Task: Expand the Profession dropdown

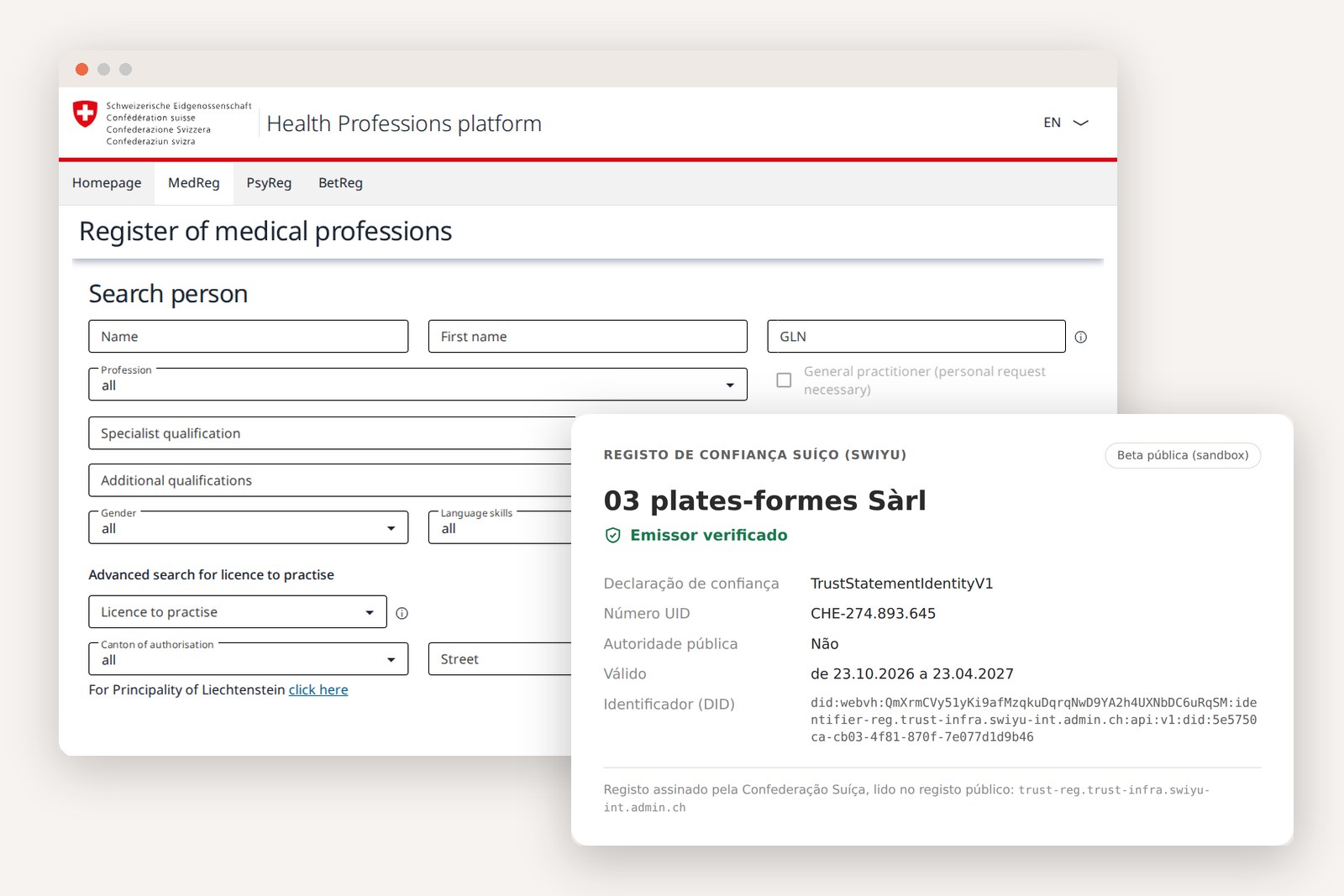Action: pyautogui.click(x=417, y=385)
